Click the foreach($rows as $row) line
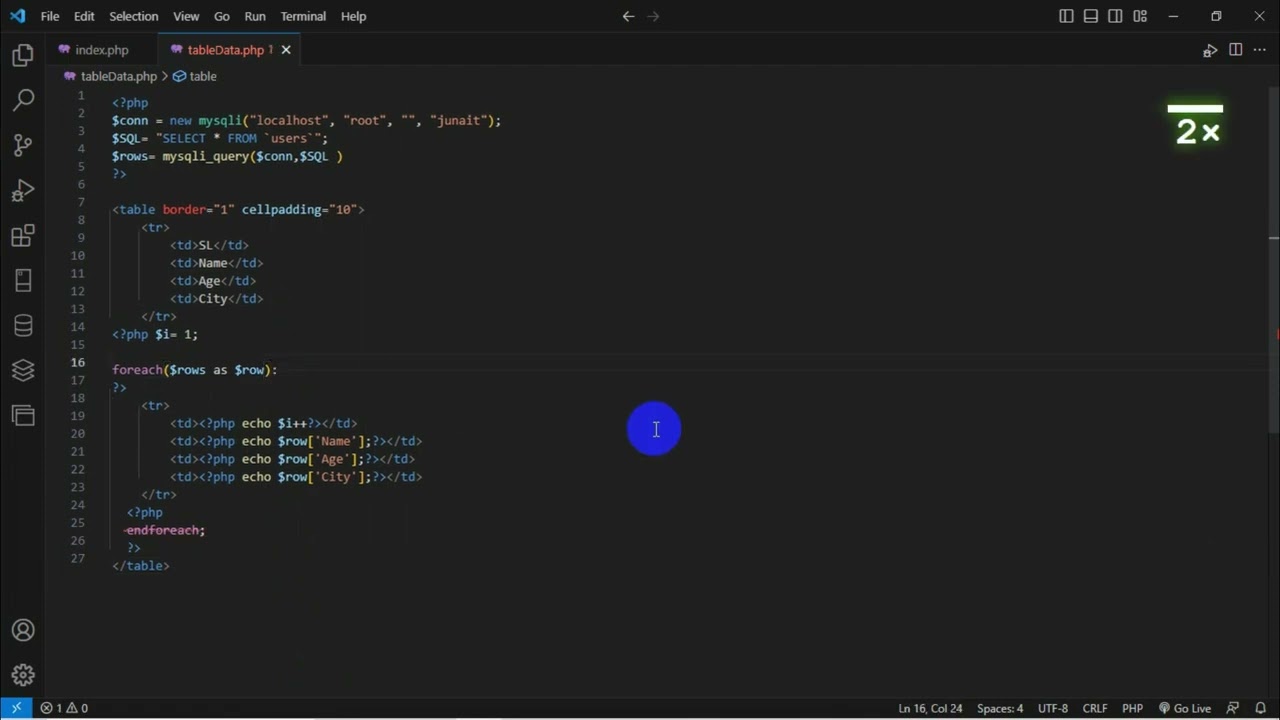 [194, 370]
